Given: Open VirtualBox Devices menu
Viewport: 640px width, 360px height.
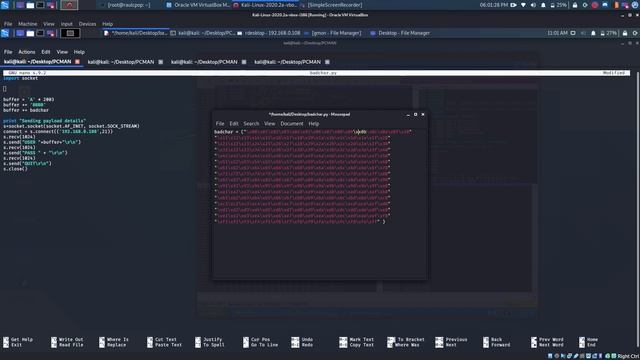Looking at the screenshot, I should [x=87, y=24].
